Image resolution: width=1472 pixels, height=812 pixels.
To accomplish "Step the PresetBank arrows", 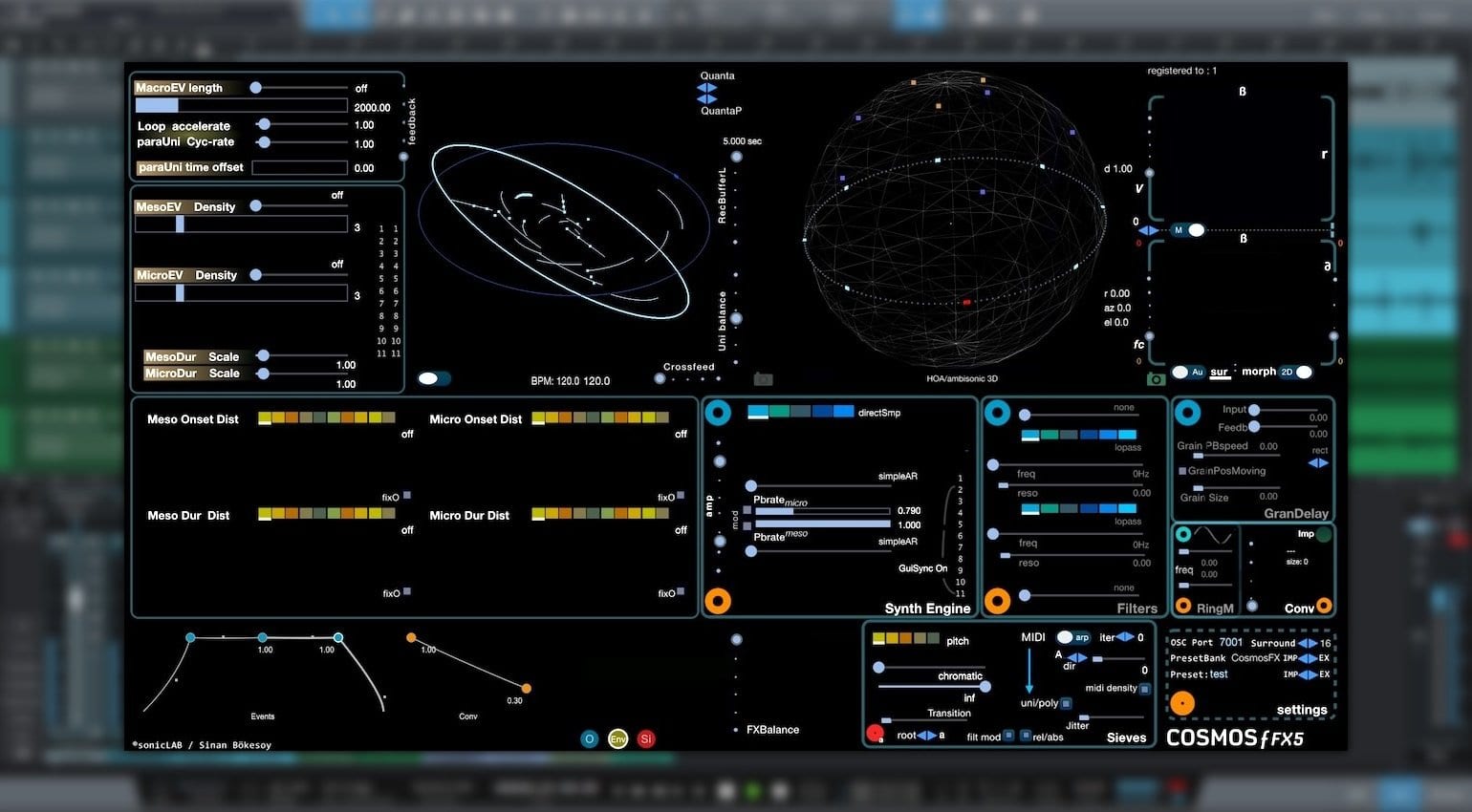I will click(1308, 658).
